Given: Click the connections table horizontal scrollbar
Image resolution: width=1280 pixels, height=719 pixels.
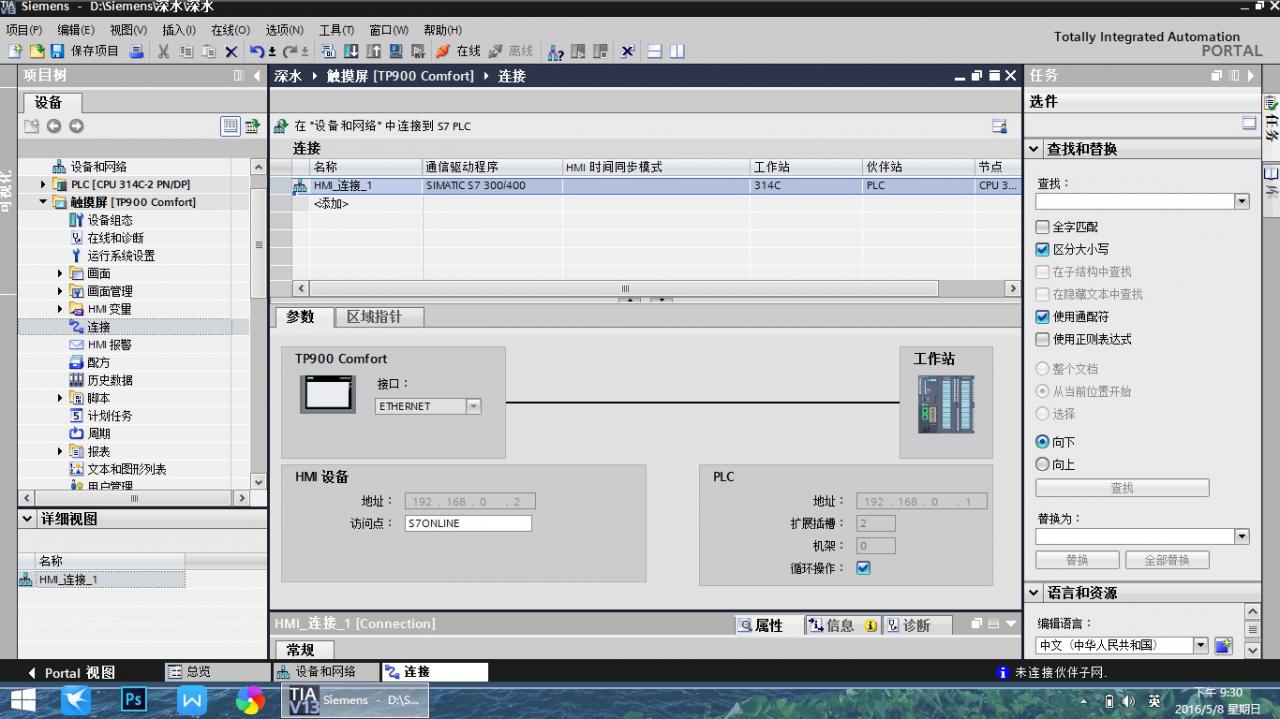Looking at the screenshot, I should point(625,288).
